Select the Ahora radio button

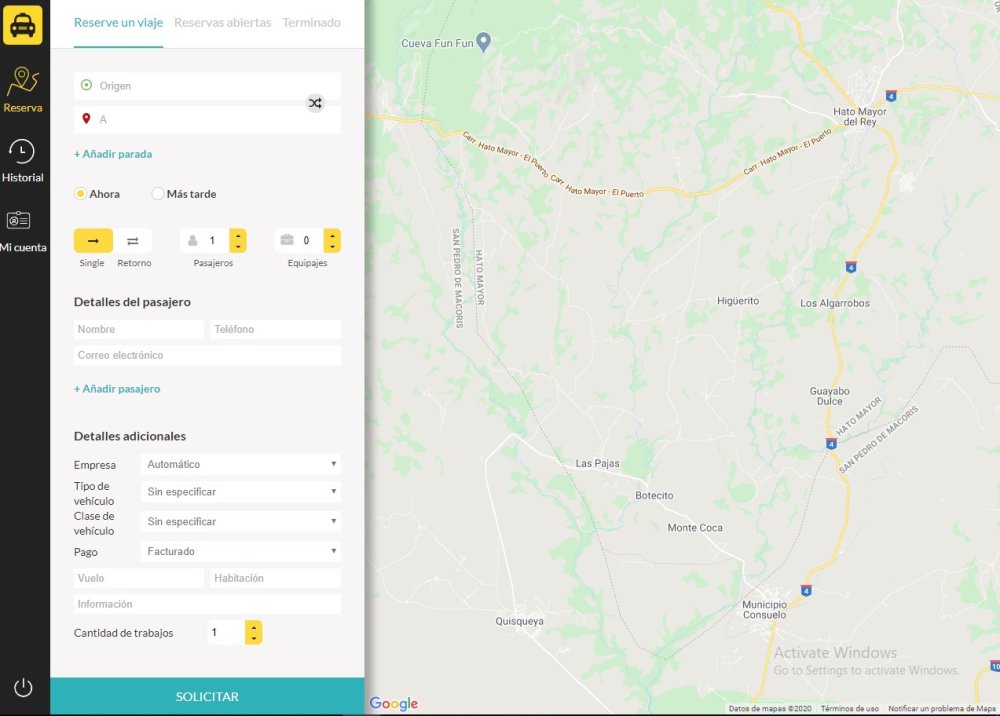click(x=80, y=194)
